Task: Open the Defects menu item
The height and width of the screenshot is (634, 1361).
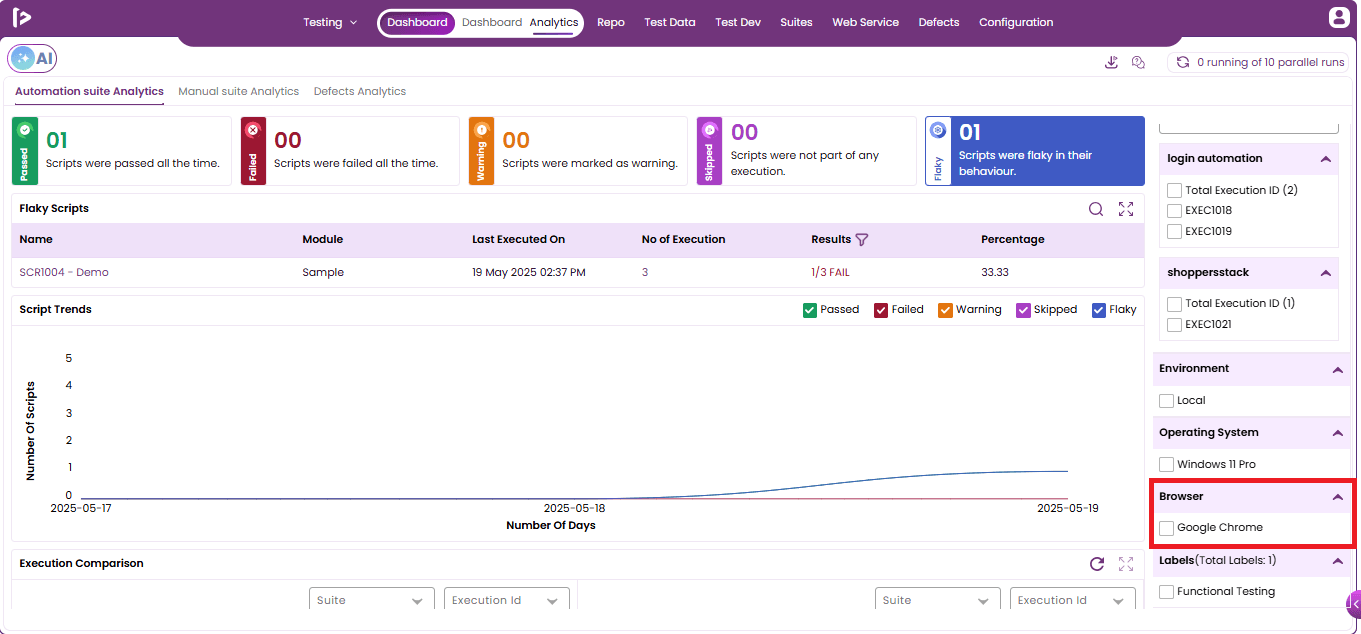Action: (x=939, y=22)
